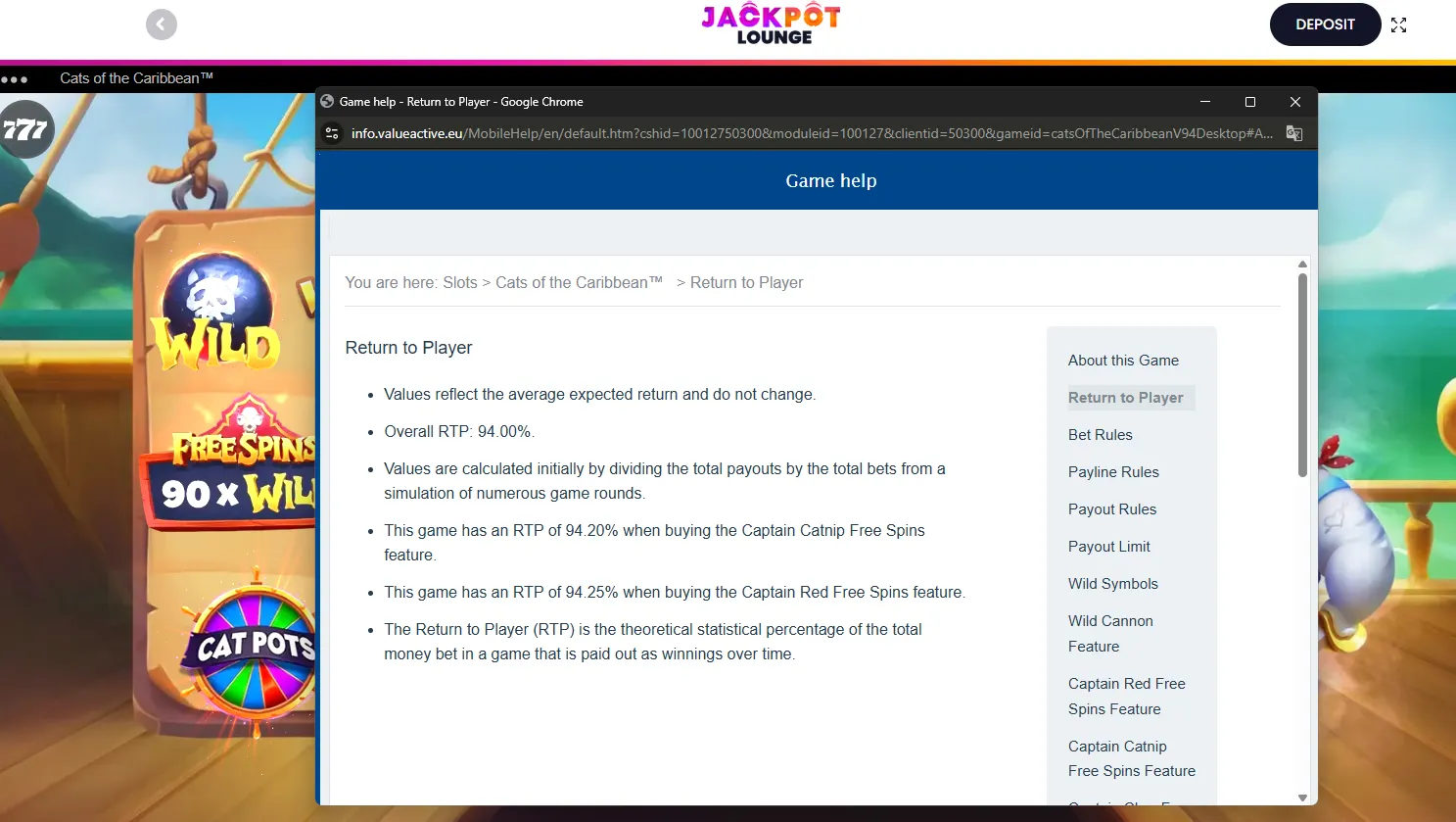Open the Jackpot Lounge logo home link
The height and width of the screenshot is (822, 1456).
pyautogui.click(x=771, y=24)
